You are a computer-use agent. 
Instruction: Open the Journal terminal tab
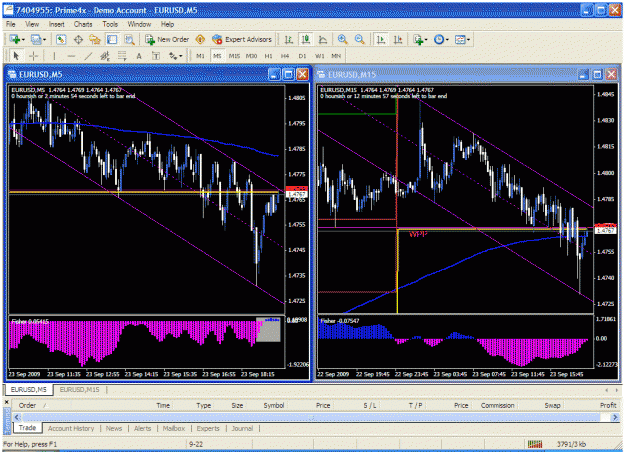[242, 428]
